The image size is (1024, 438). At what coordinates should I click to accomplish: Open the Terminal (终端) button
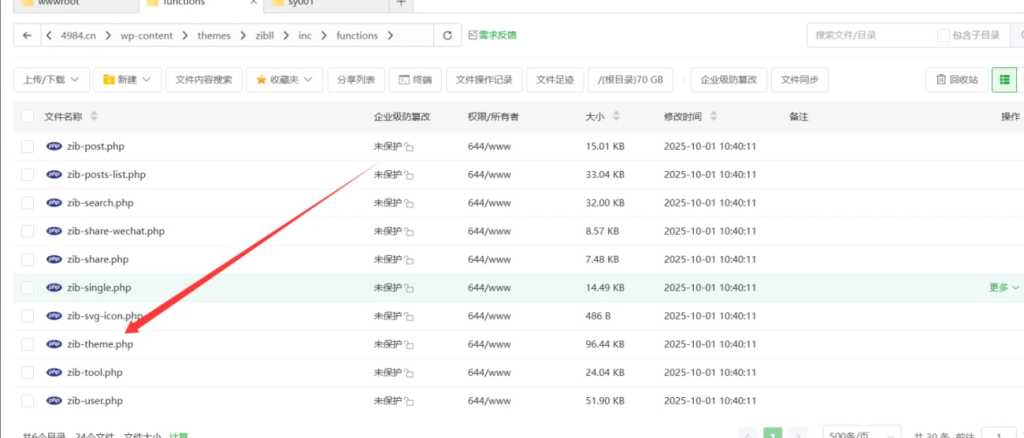415,80
